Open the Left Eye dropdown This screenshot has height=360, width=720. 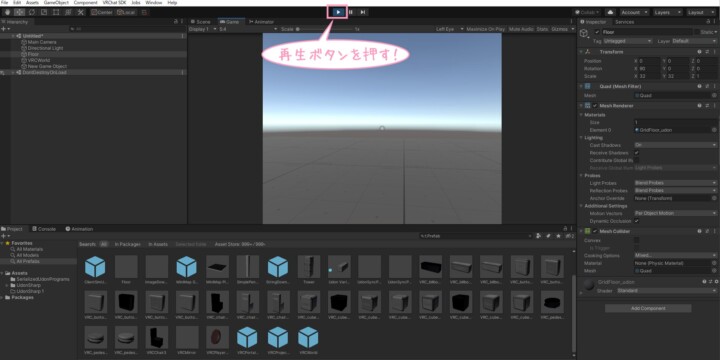pyautogui.click(x=450, y=29)
